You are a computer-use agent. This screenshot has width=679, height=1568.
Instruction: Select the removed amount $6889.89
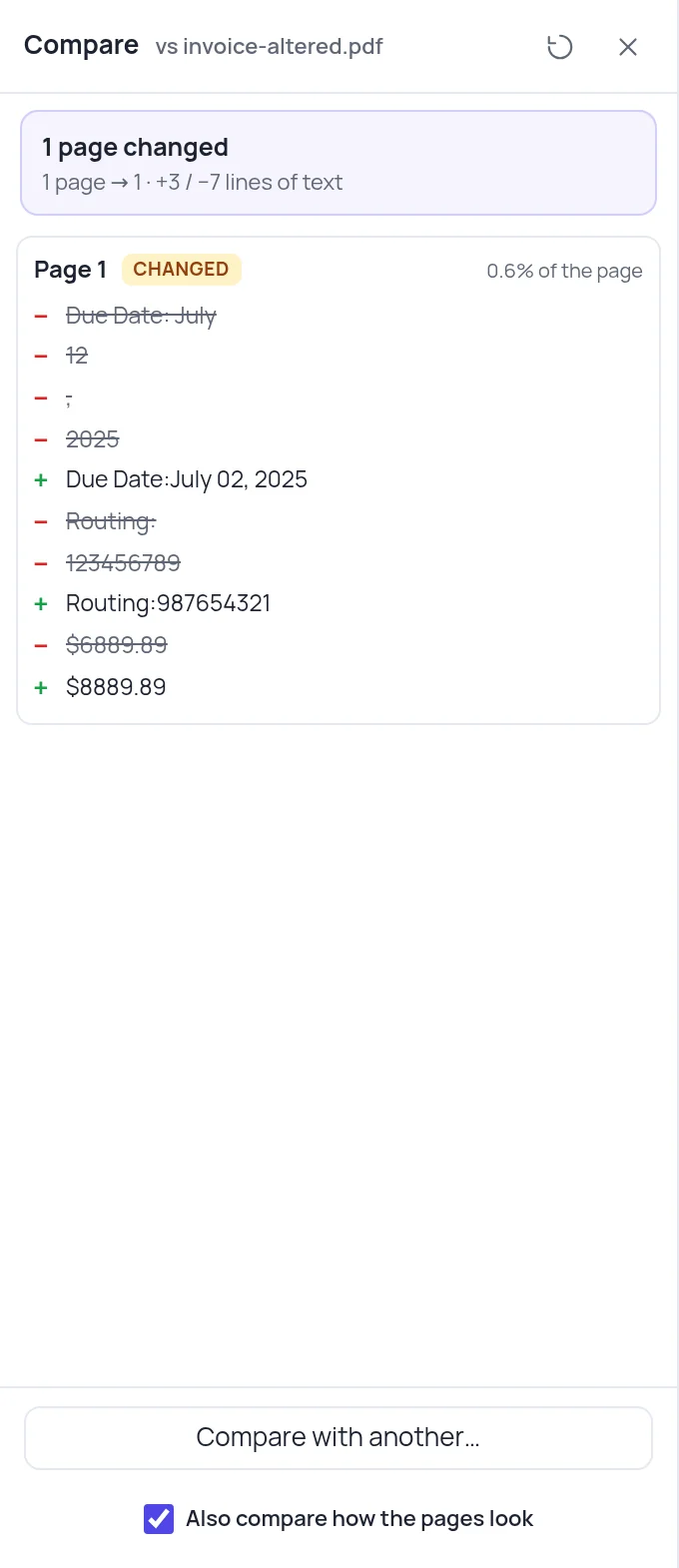tap(117, 645)
